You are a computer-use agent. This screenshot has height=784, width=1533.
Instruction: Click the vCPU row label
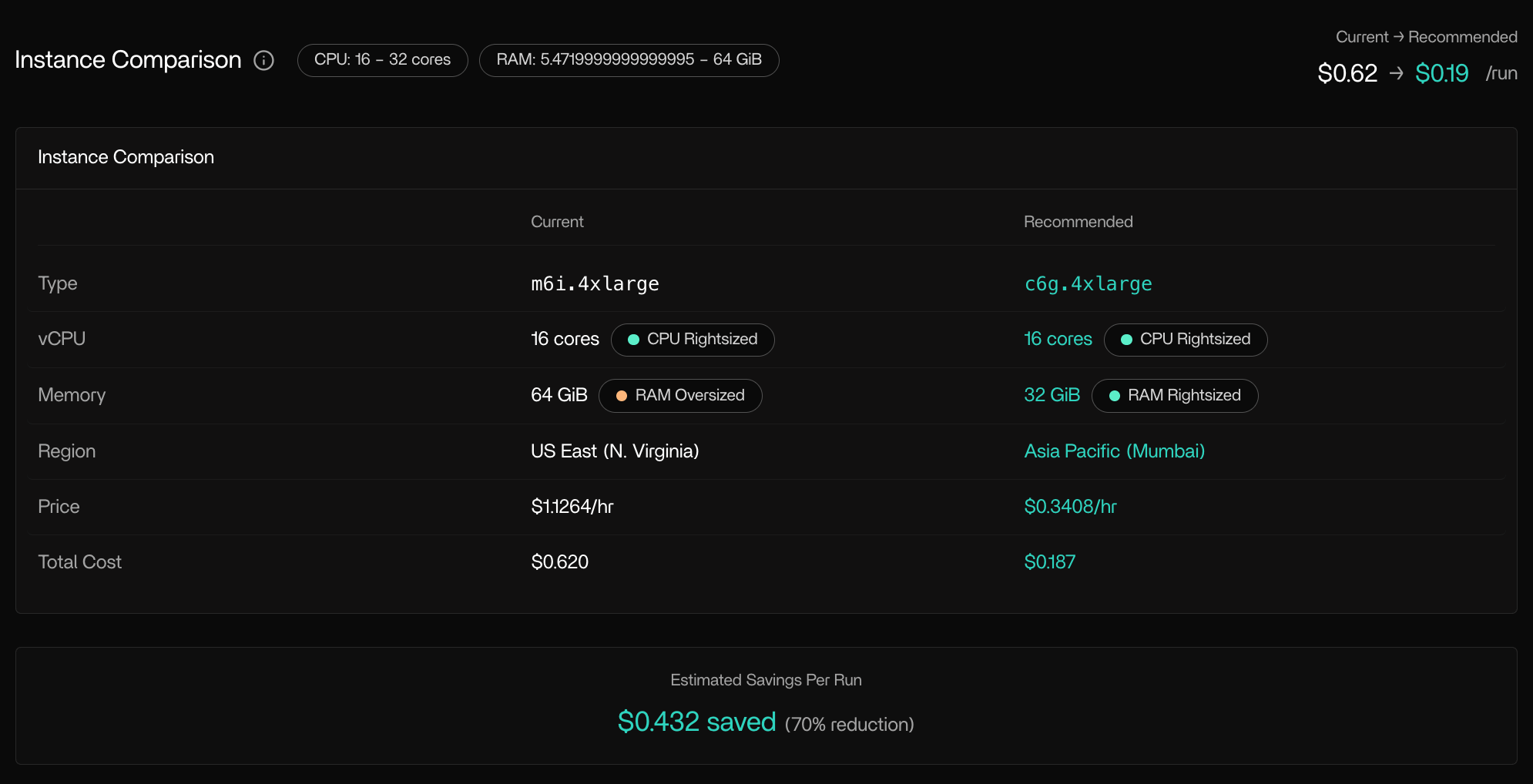click(x=62, y=340)
